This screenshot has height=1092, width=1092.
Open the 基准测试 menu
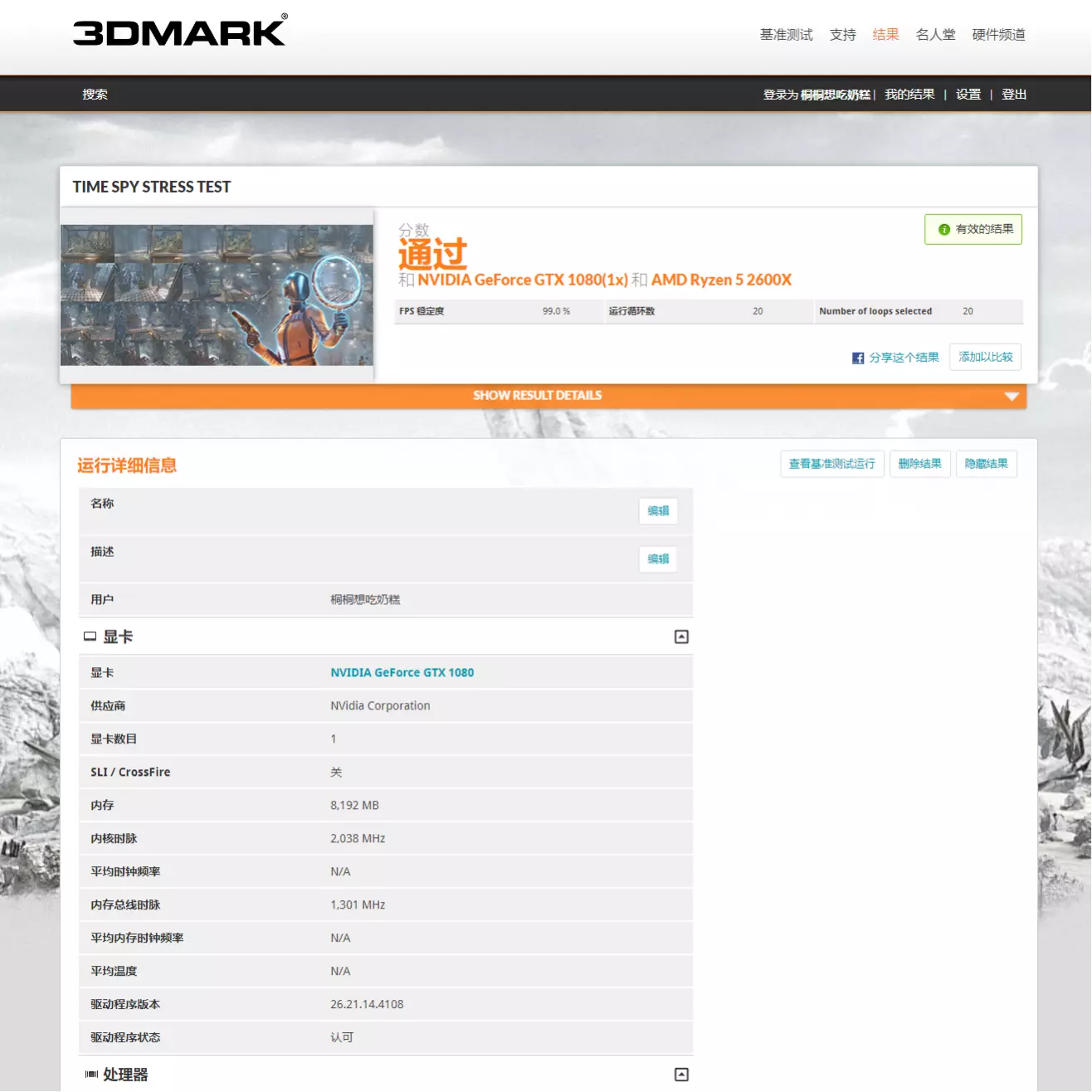(787, 35)
